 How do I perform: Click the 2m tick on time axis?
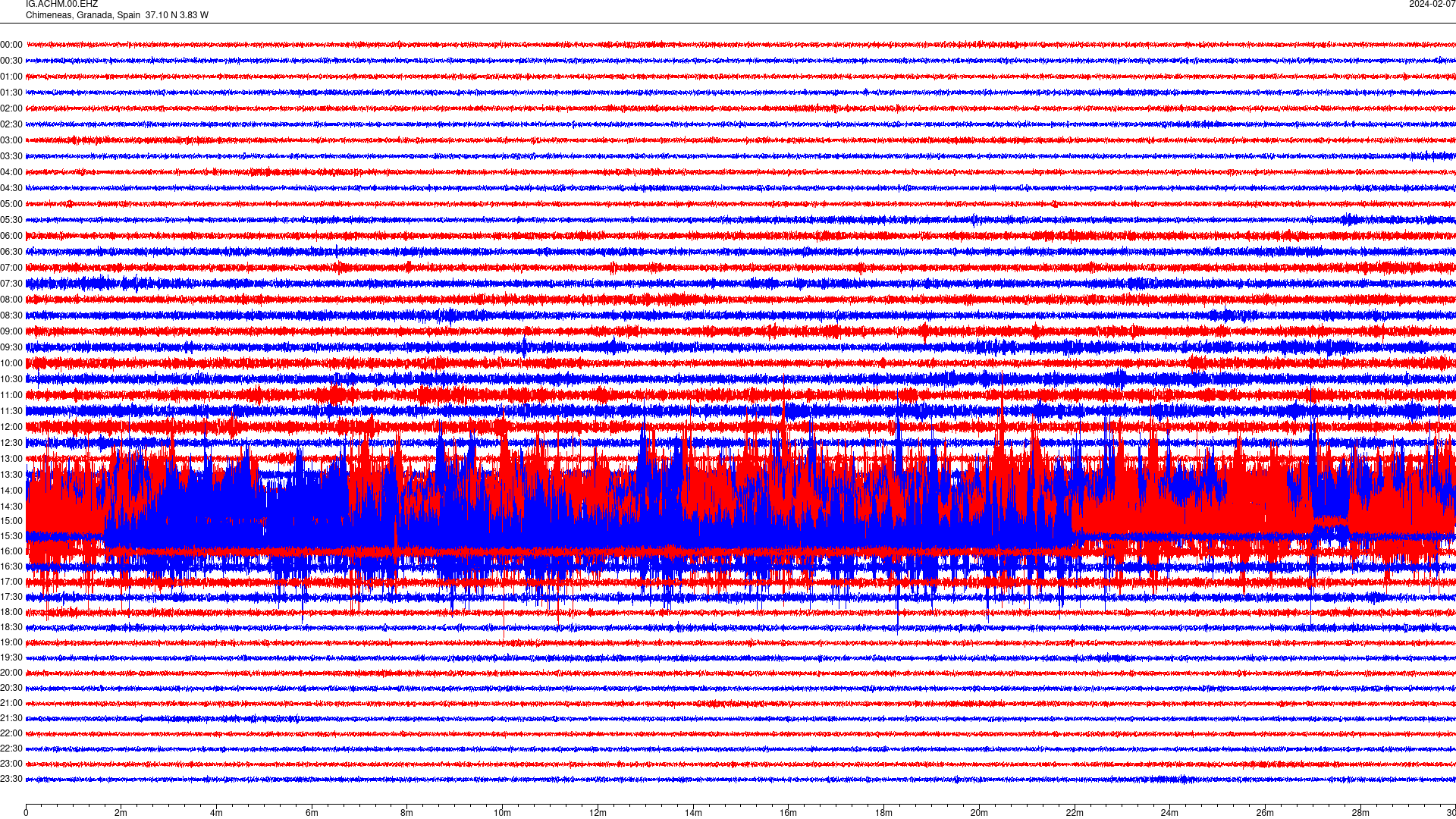[x=121, y=813]
